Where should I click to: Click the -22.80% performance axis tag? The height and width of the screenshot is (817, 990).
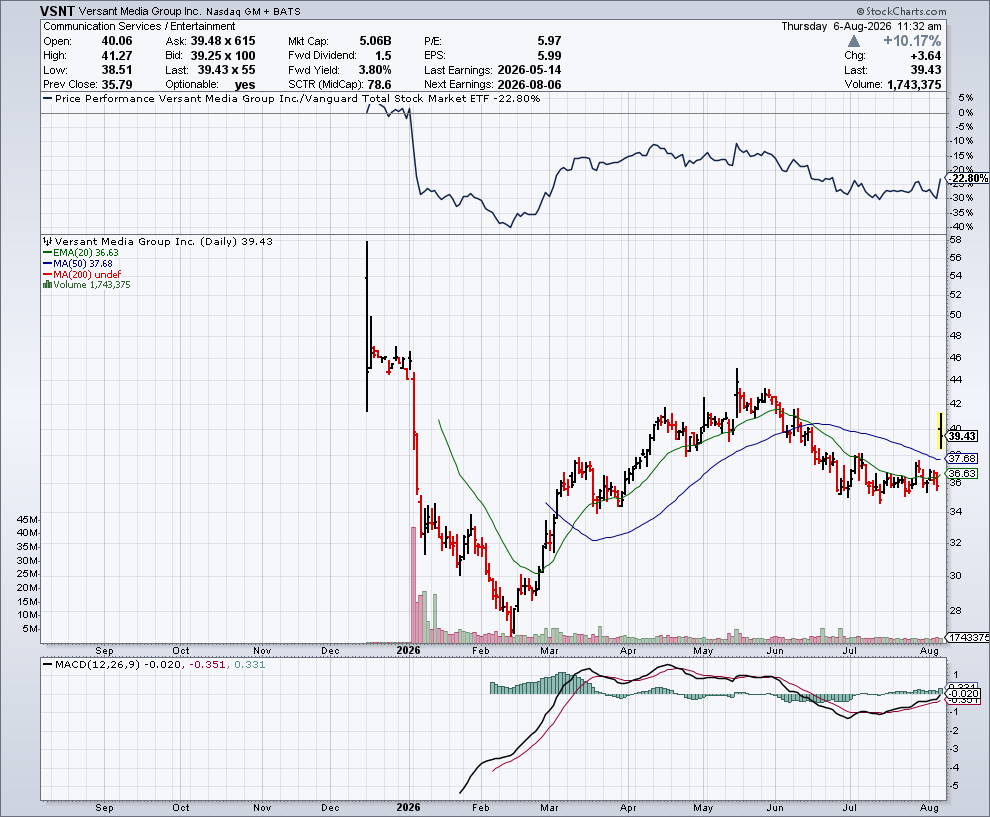click(969, 178)
